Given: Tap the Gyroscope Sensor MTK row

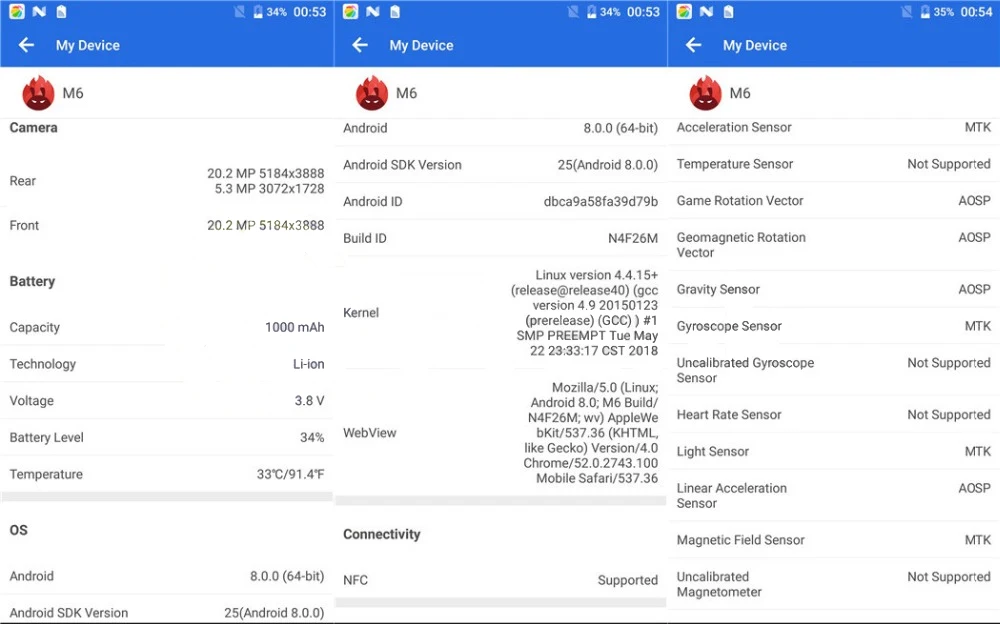Looking at the screenshot, I should point(834,326).
